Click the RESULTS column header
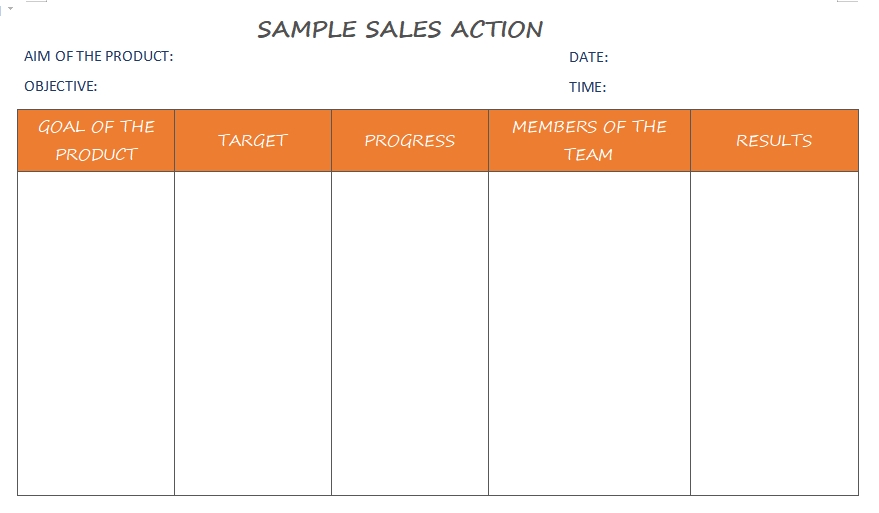The width and height of the screenshot is (879, 513). coord(774,141)
